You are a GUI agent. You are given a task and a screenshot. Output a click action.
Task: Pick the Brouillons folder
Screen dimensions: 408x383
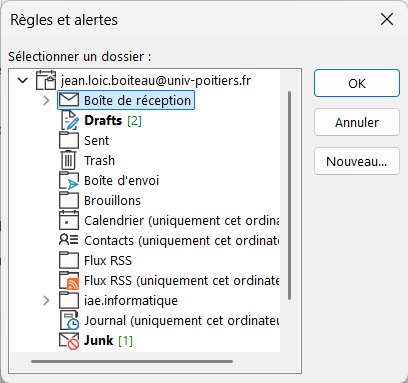pos(112,200)
